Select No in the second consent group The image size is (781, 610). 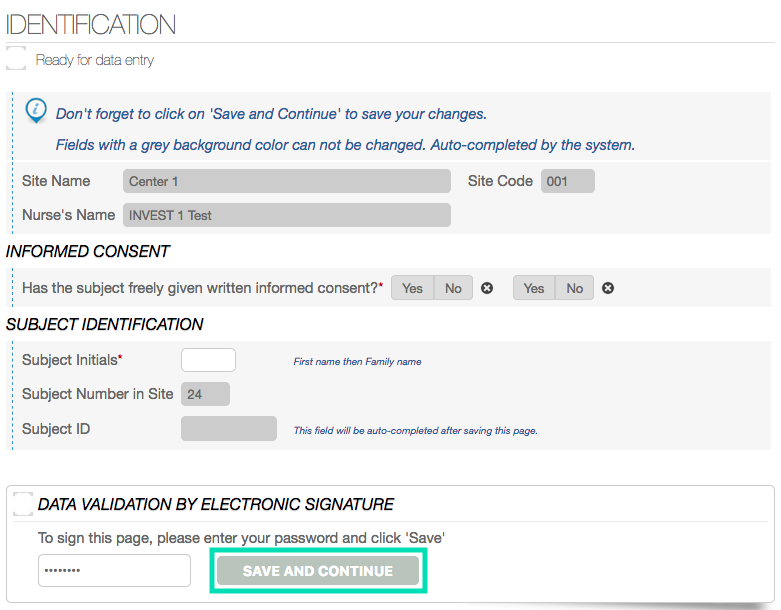574,288
